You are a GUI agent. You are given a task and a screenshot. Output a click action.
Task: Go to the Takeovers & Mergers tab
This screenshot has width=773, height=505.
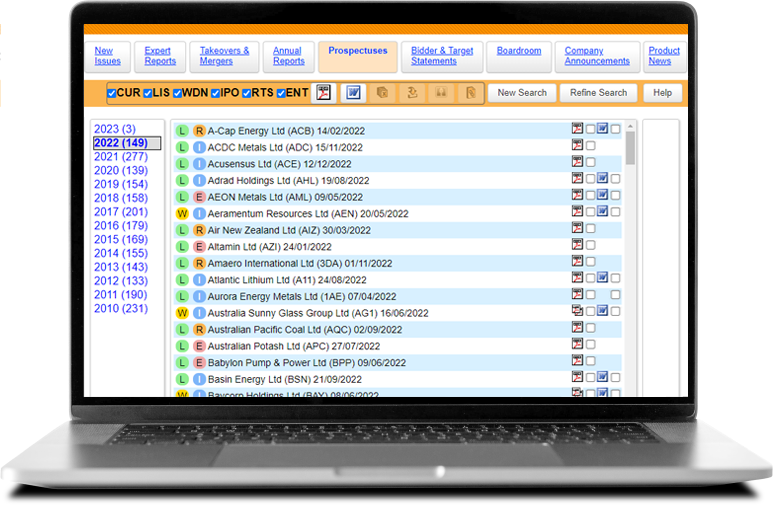(x=224, y=56)
